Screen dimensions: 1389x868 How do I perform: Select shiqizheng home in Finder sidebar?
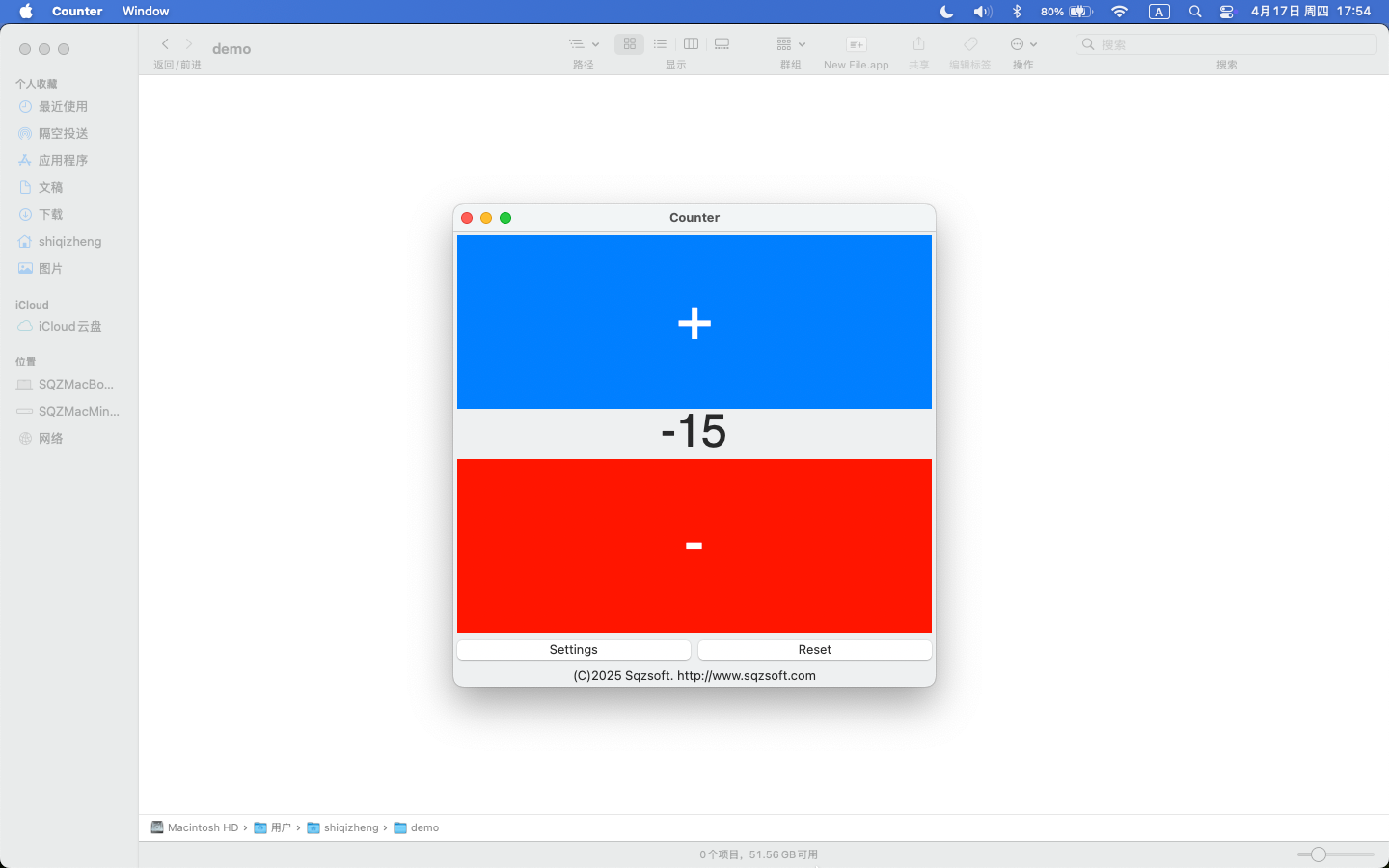click(x=69, y=242)
